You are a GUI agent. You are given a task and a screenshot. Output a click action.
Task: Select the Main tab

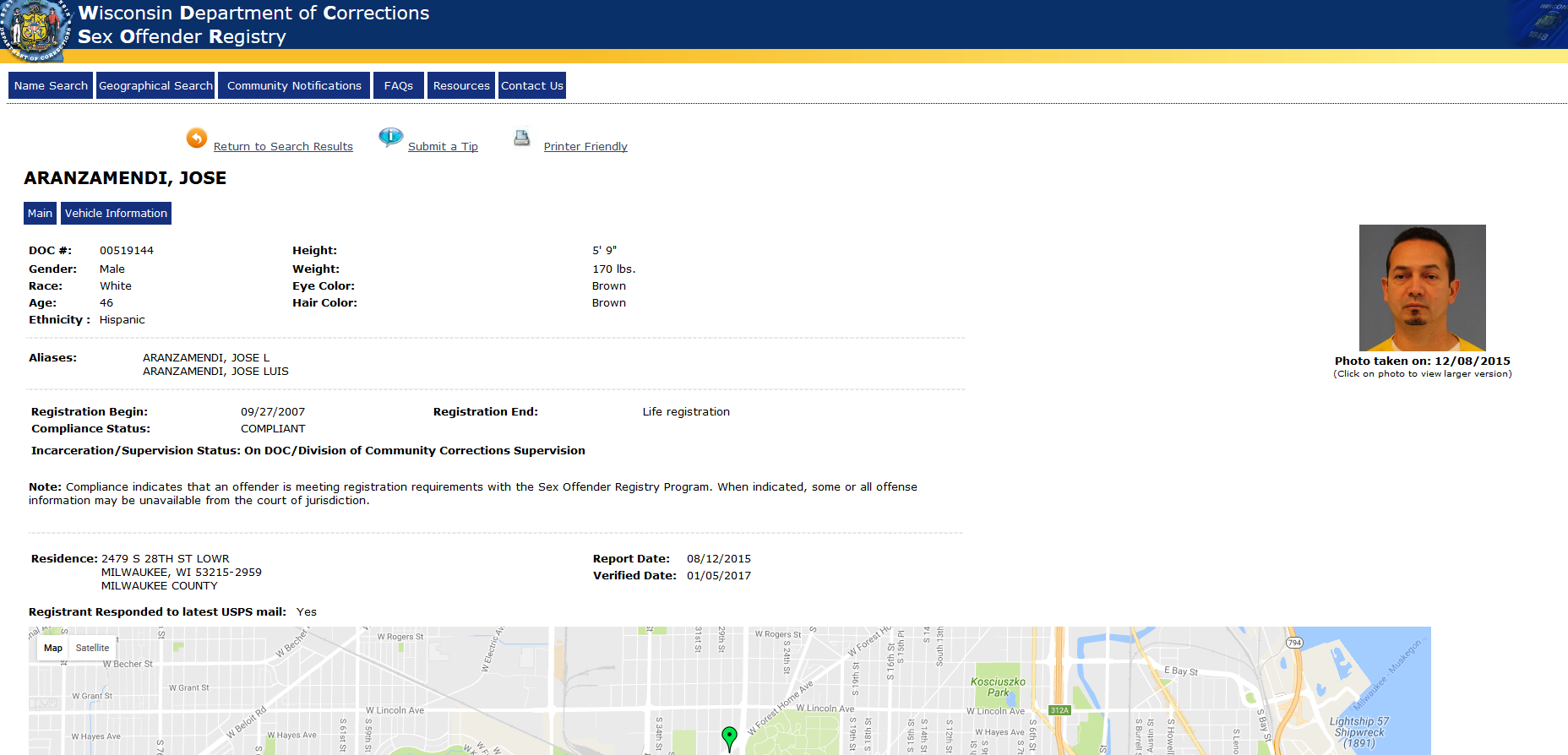tap(40, 214)
